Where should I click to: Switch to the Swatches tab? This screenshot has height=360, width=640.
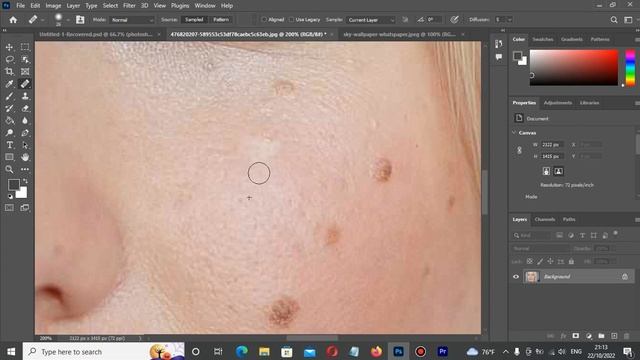coord(542,39)
